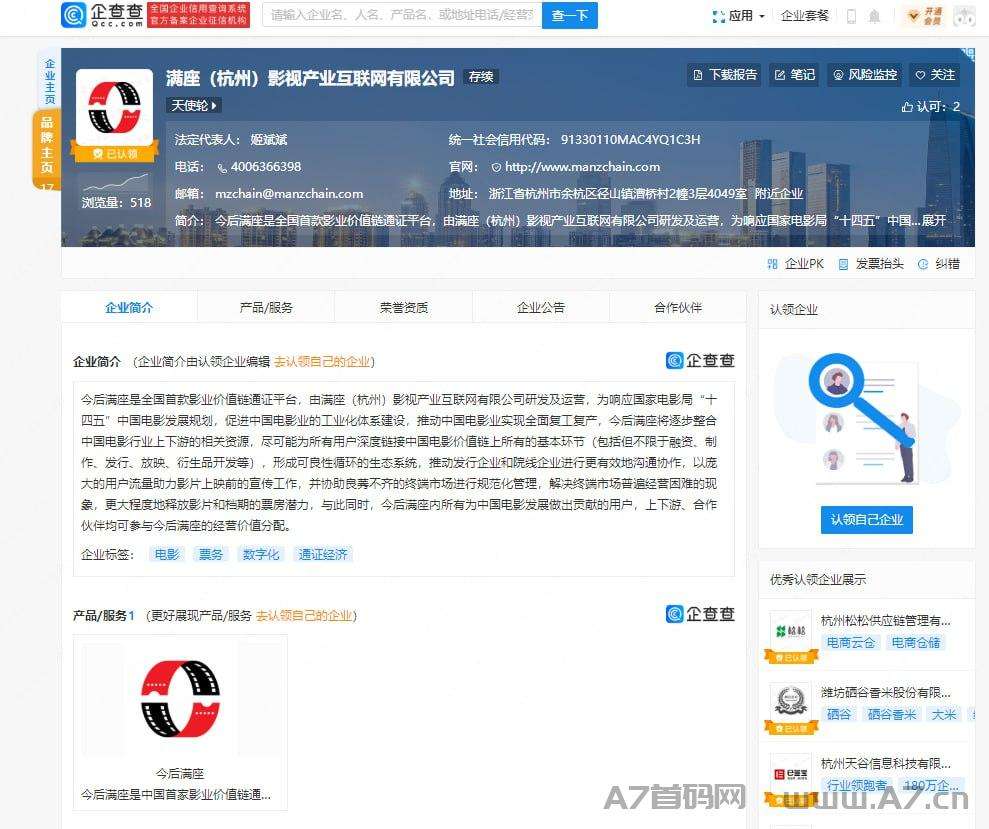Click the 杭州松松 company logo

point(791,631)
